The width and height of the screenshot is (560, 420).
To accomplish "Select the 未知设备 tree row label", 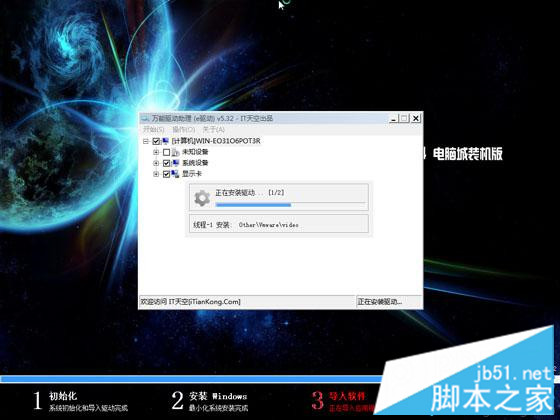I will coord(195,152).
